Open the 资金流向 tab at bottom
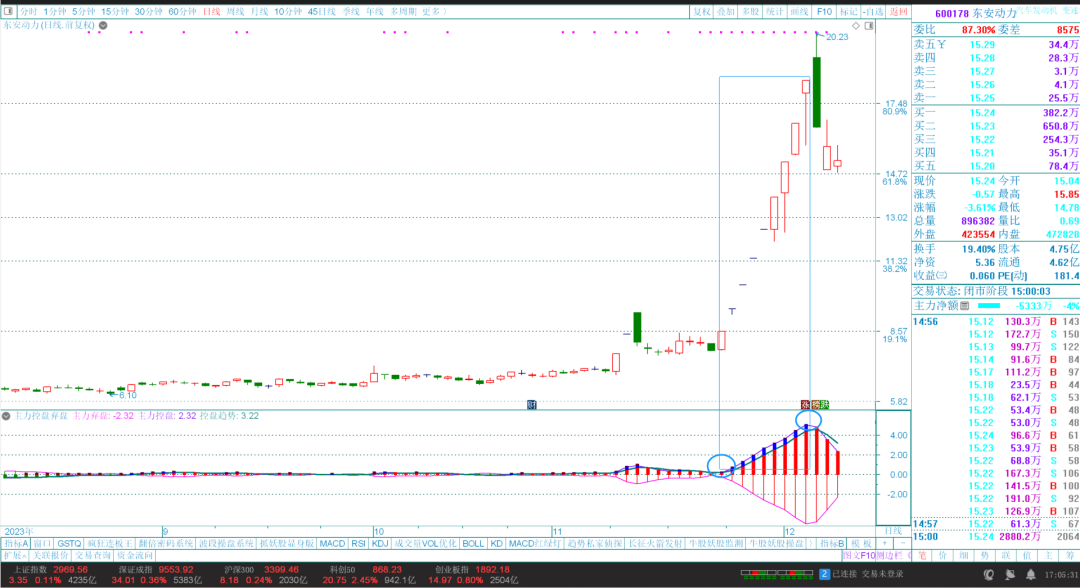 click(x=134, y=555)
